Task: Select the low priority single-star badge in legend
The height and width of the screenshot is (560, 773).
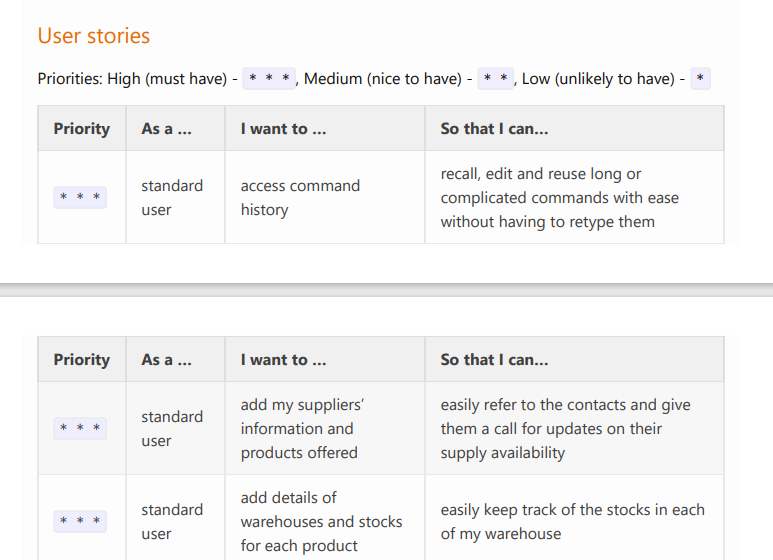Action: pos(701,78)
